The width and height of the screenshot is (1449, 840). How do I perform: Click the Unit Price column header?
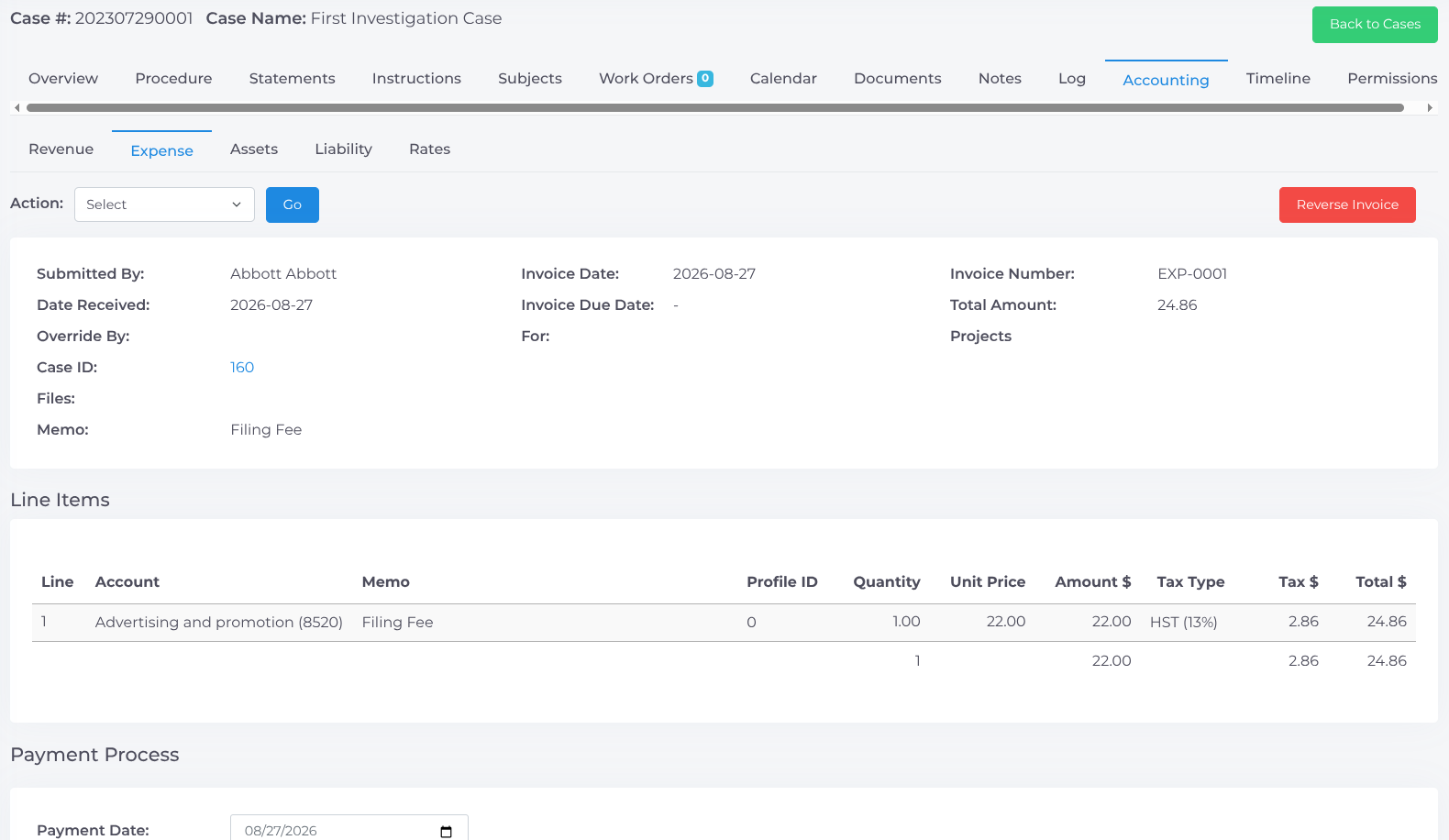point(988,582)
